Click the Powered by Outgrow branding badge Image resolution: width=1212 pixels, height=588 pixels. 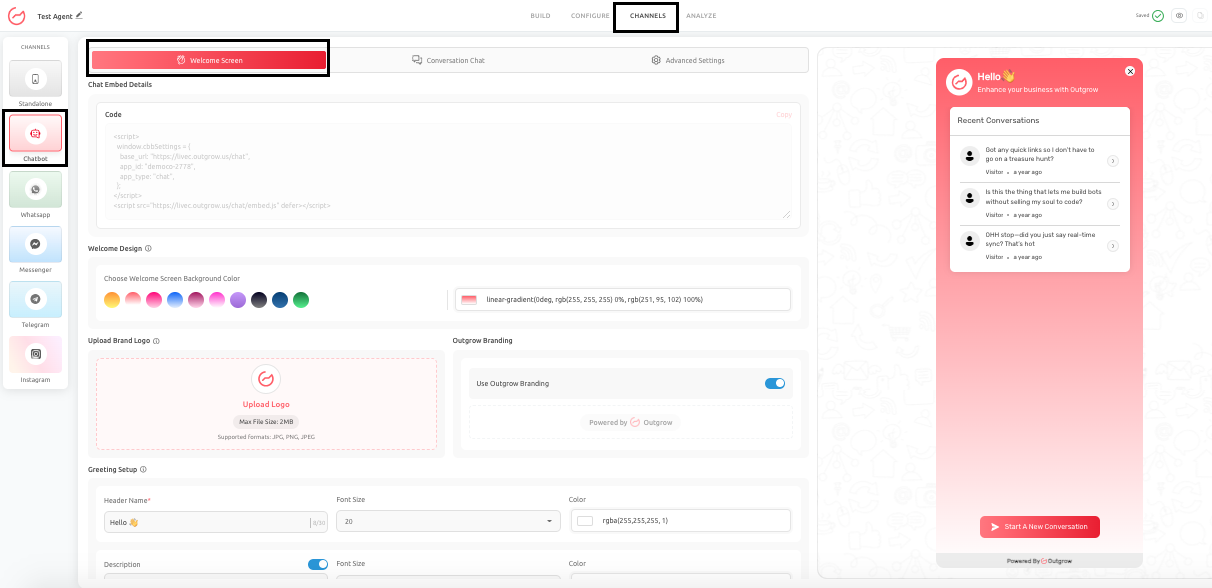(x=631, y=422)
